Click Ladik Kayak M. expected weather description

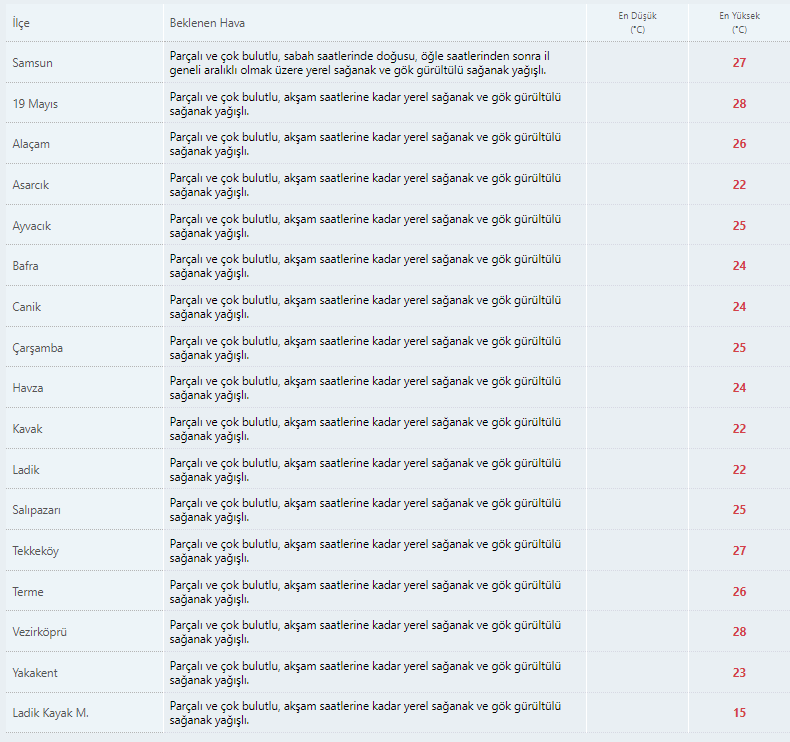pos(365,713)
